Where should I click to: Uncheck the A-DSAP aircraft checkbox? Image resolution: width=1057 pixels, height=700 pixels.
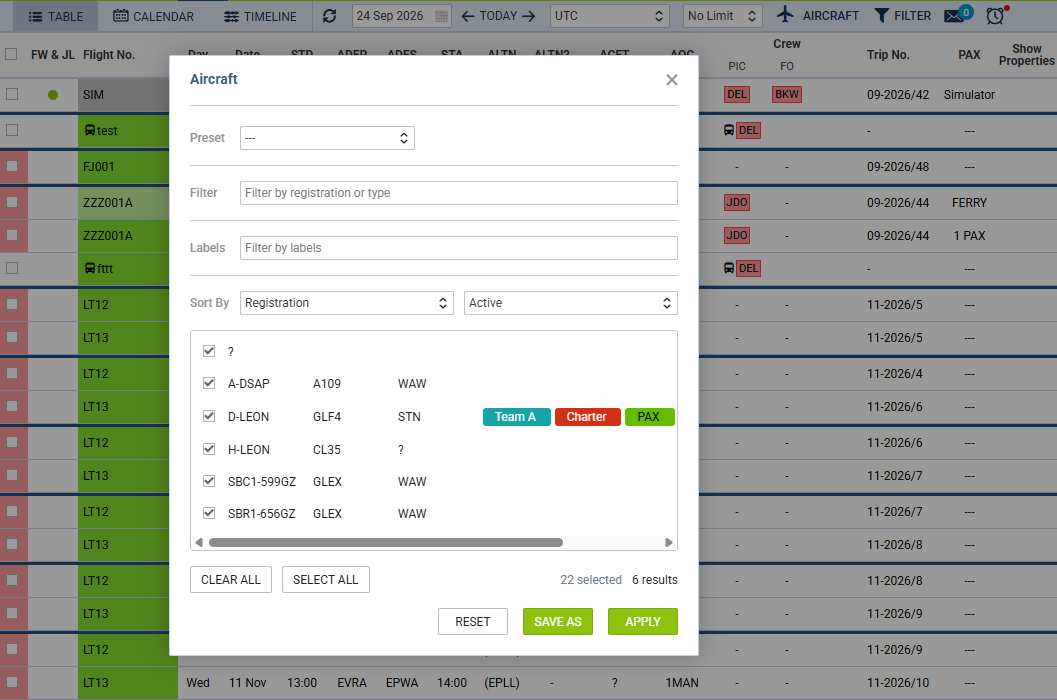coord(209,383)
